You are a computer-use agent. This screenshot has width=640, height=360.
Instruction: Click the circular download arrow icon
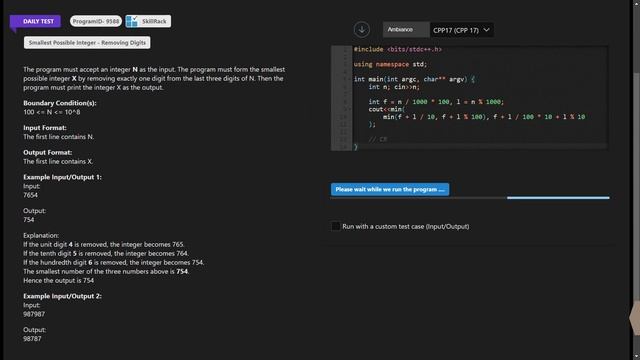[x=362, y=29]
